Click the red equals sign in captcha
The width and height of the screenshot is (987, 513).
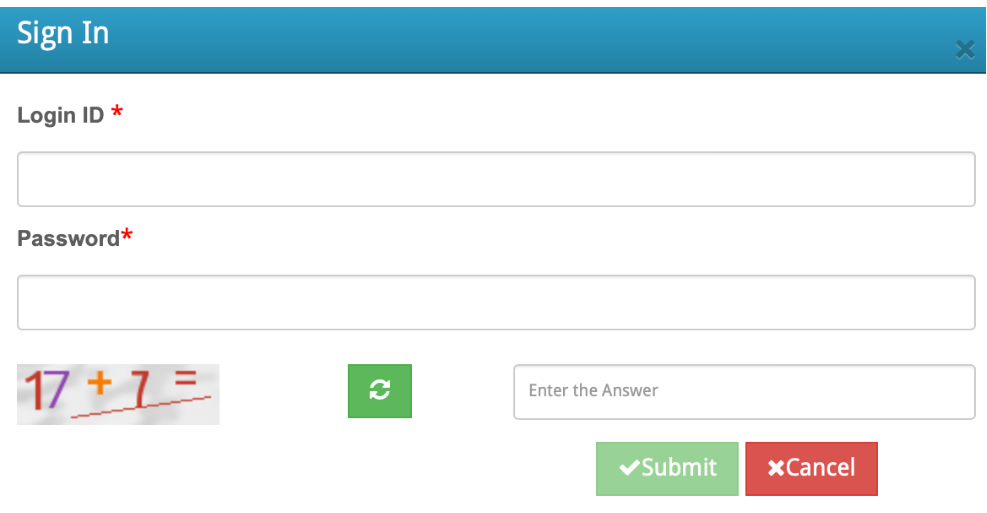point(186,378)
